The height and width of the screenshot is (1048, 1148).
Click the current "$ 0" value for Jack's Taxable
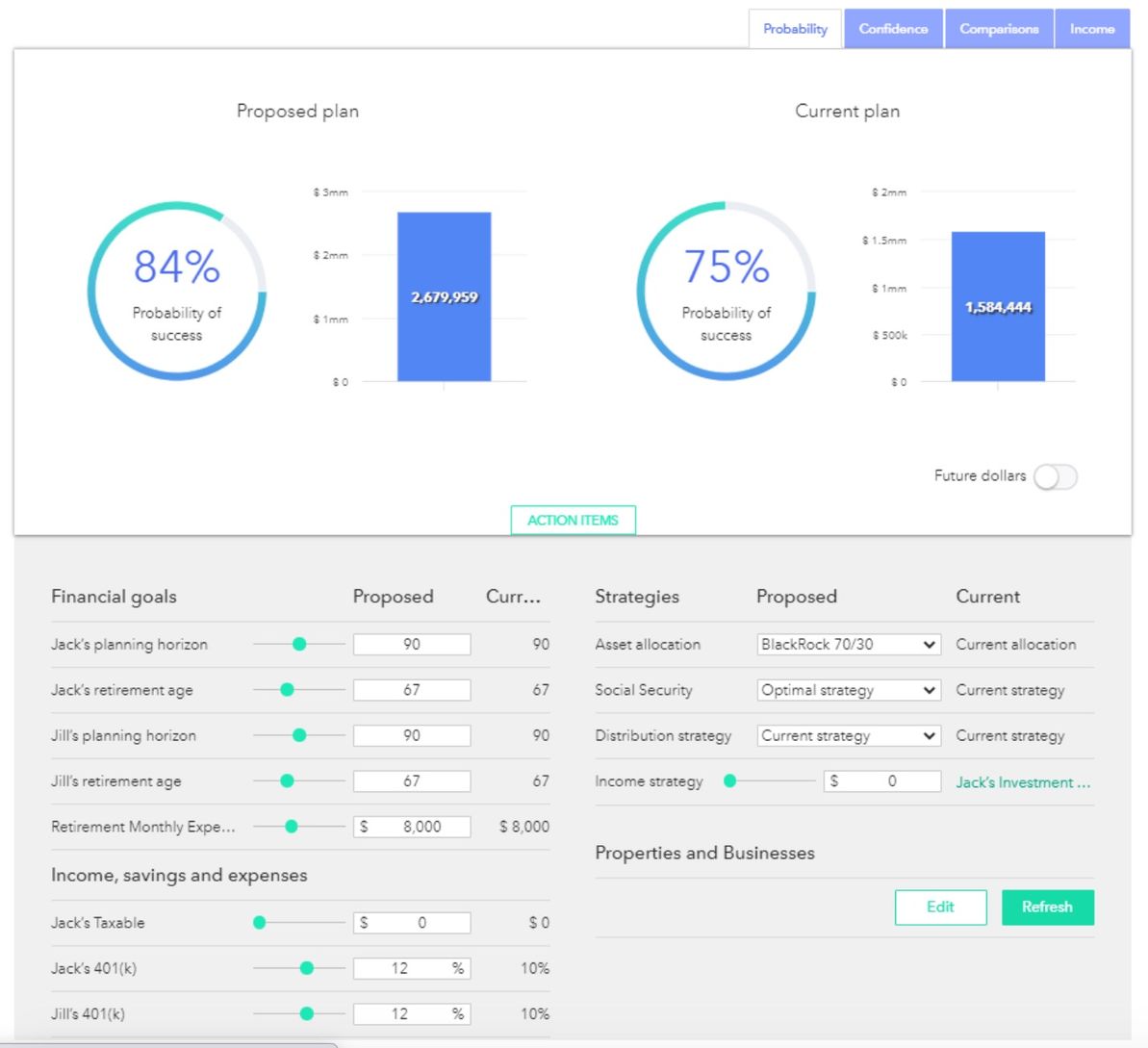pos(539,923)
